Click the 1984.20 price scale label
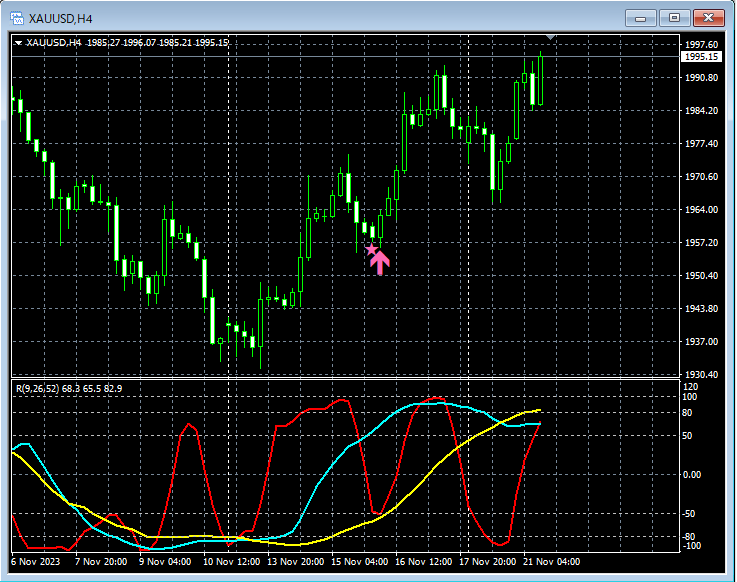737x582 pixels. tap(701, 110)
